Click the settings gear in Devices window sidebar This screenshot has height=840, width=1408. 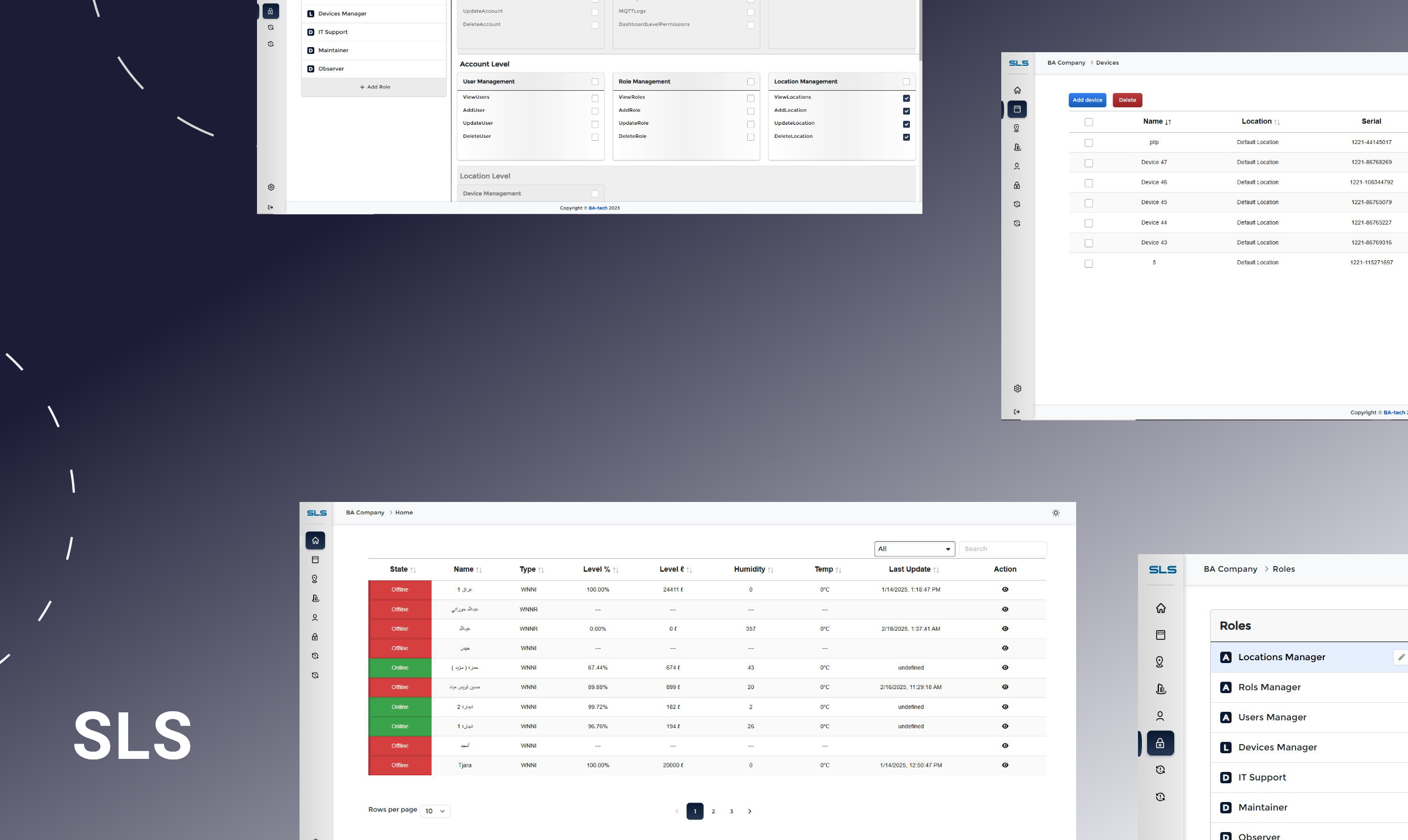tap(1017, 389)
